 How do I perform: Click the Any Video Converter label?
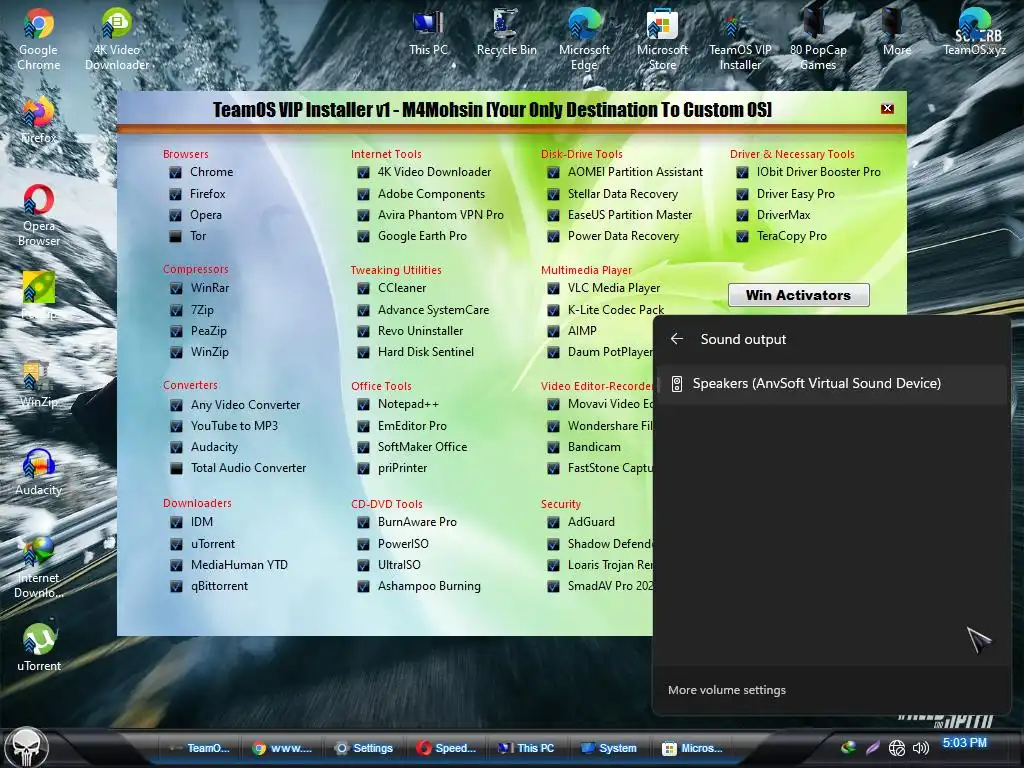click(x=246, y=405)
